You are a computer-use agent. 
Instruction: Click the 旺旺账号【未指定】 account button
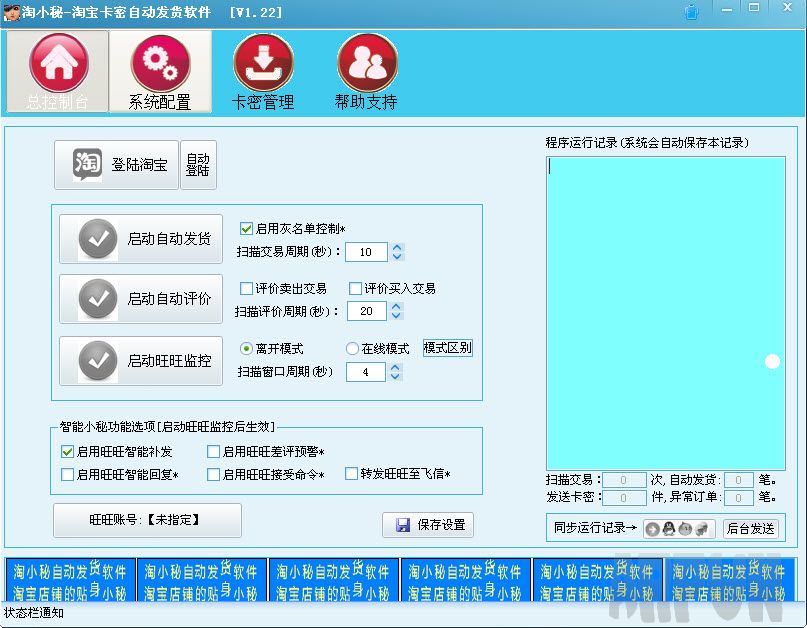(x=146, y=521)
